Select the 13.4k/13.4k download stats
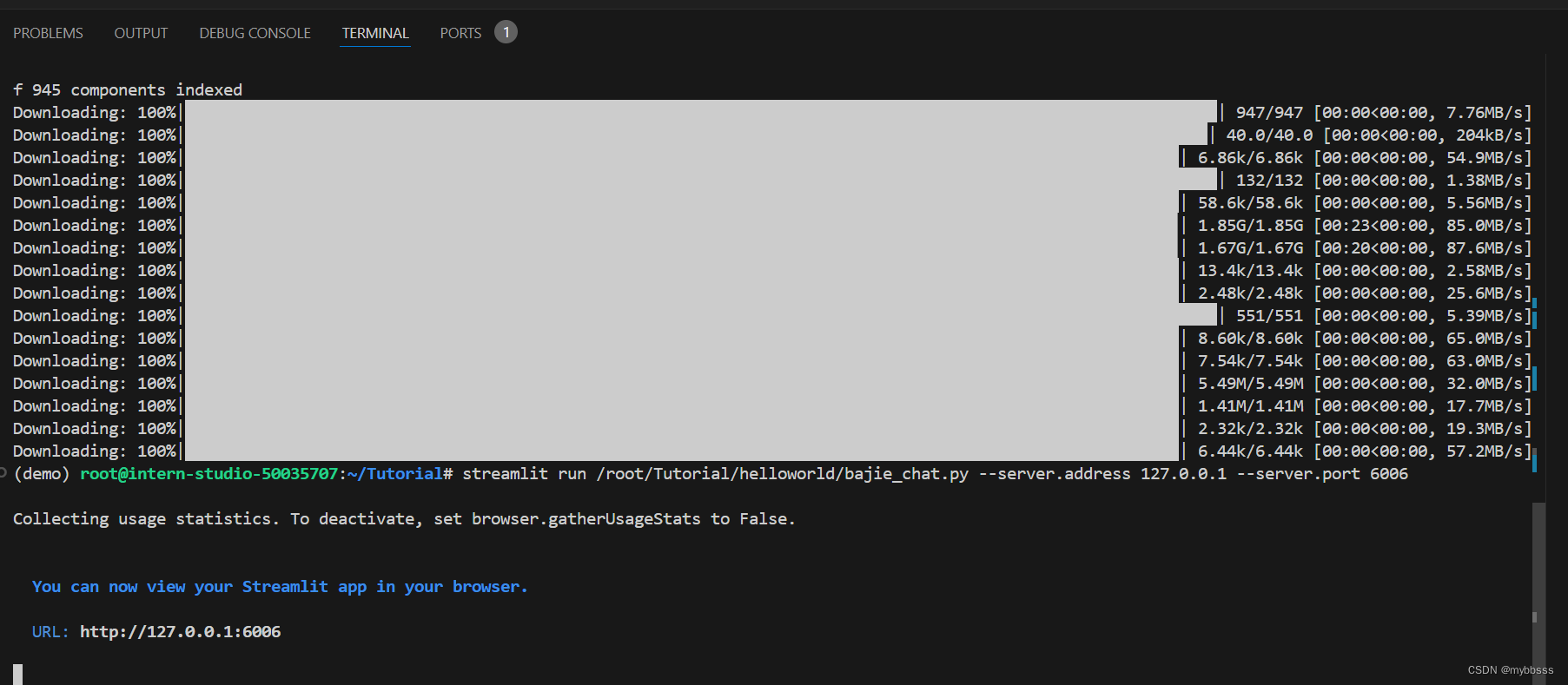Viewport: 1568px width, 685px height. [x=1365, y=270]
